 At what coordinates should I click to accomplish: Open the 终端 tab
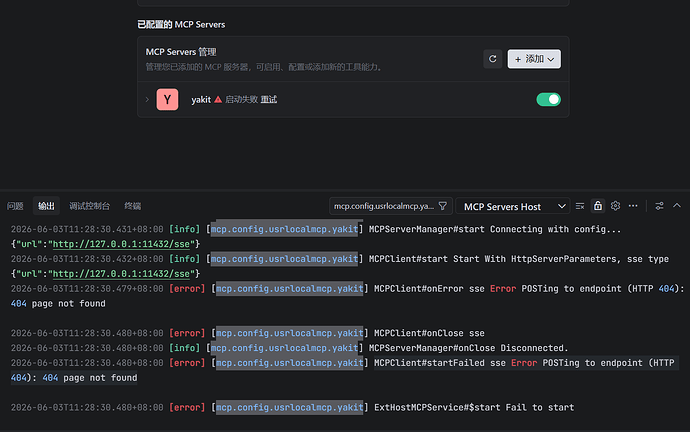132,206
